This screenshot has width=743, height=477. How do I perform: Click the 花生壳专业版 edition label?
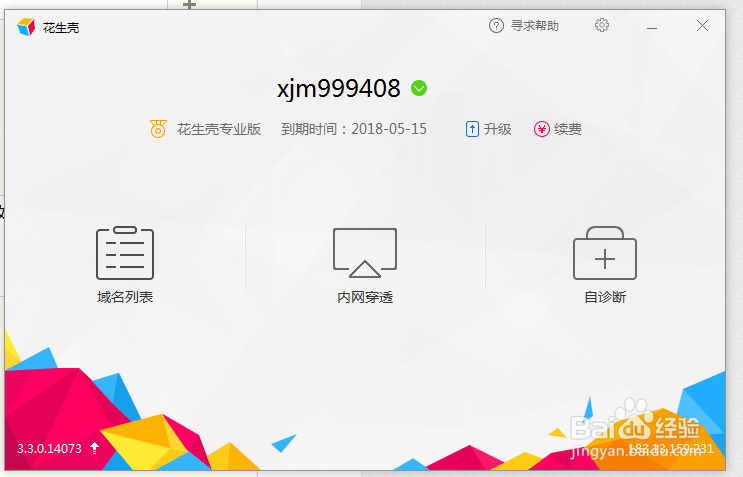point(219,129)
